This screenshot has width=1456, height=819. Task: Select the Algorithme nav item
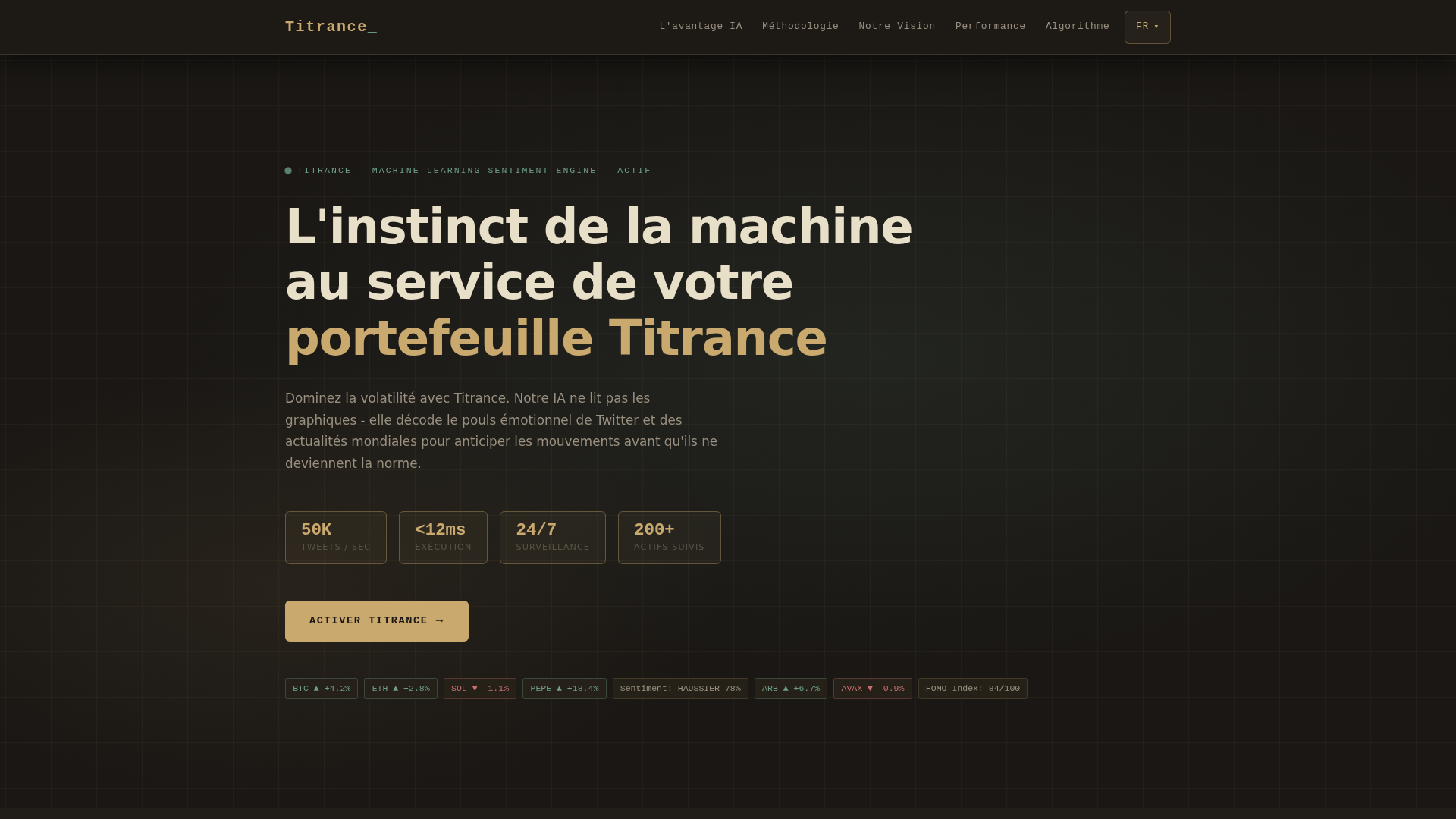tap(1078, 27)
